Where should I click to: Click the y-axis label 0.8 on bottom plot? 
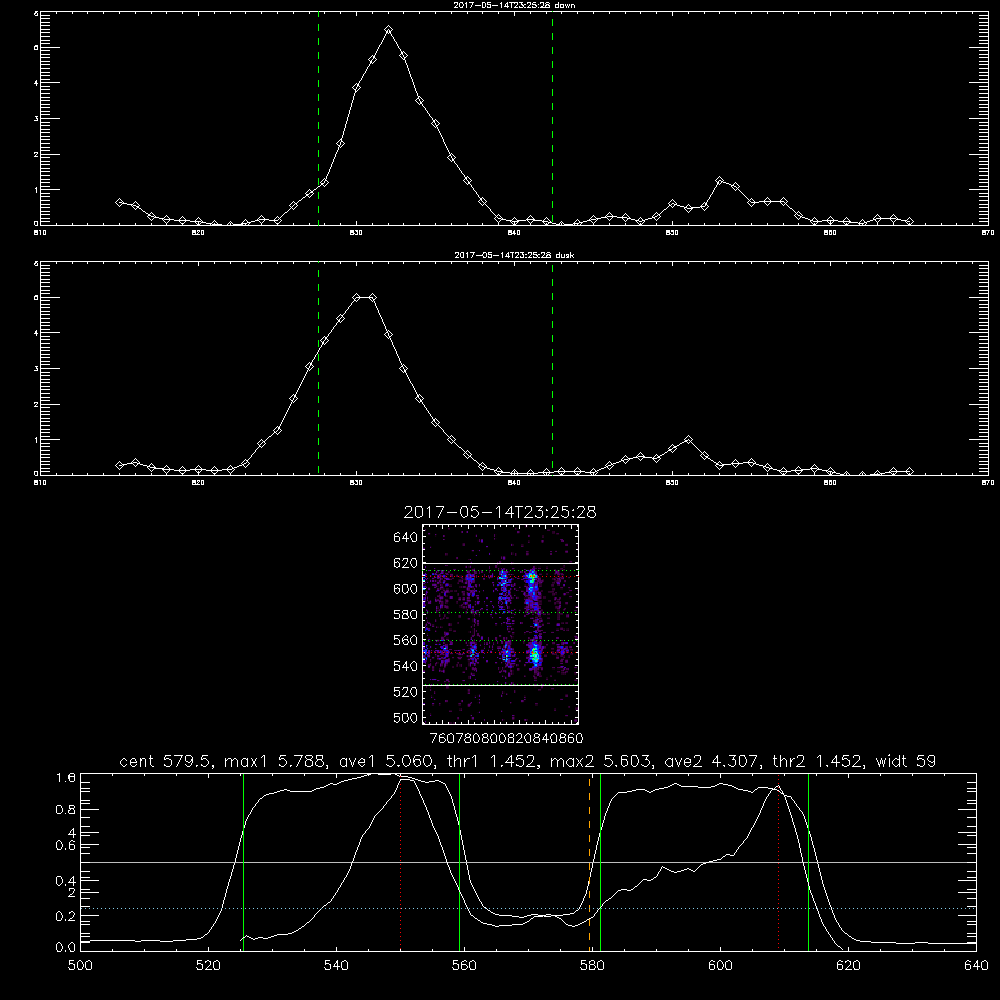(x=66, y=809)
